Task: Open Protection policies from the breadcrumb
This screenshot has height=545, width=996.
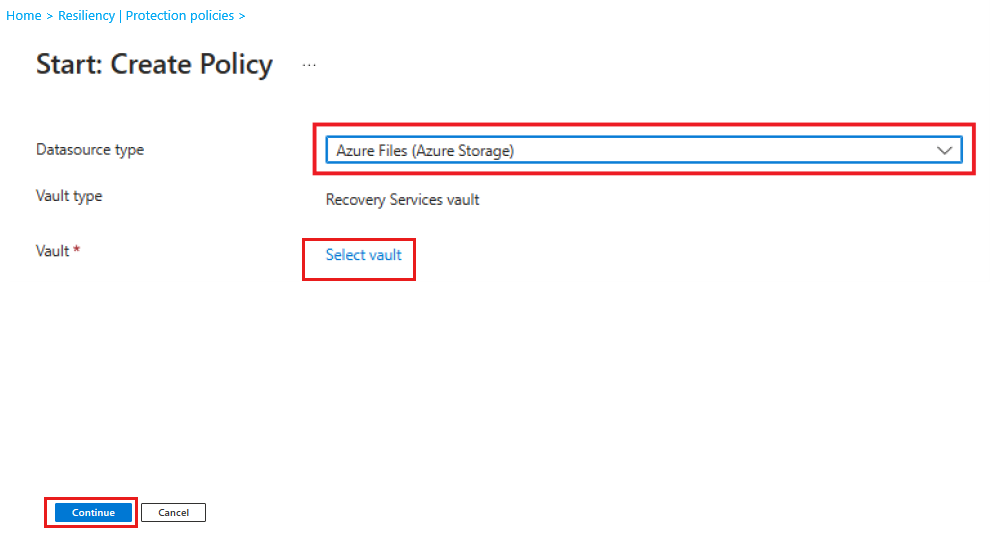Action: pos(180,16)
